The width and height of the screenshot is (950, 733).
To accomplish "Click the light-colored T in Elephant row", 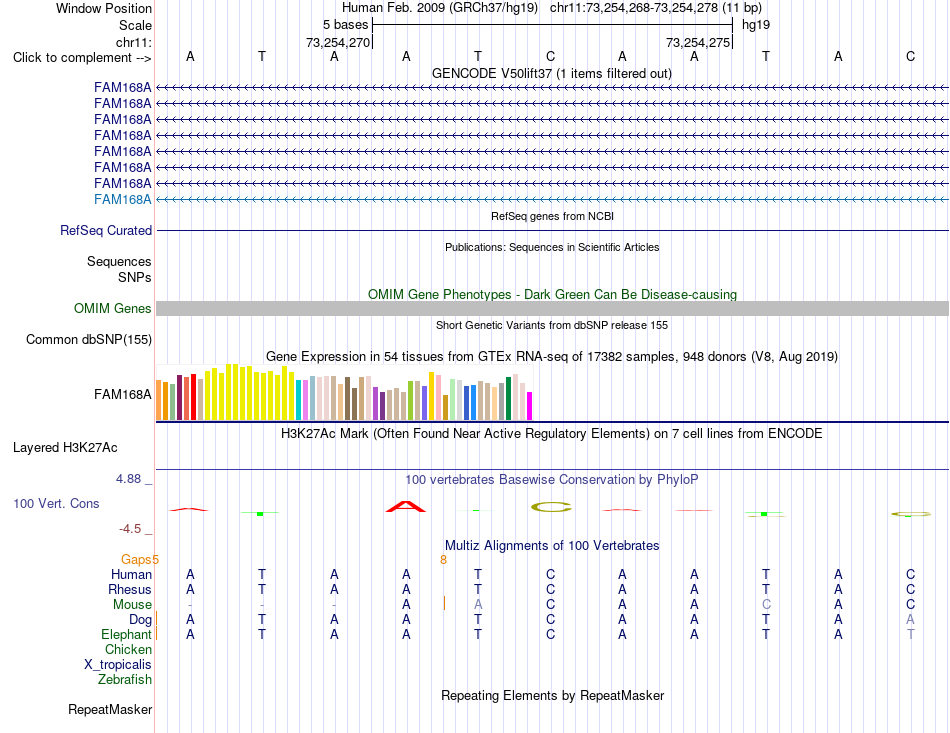I will point(910,634).
